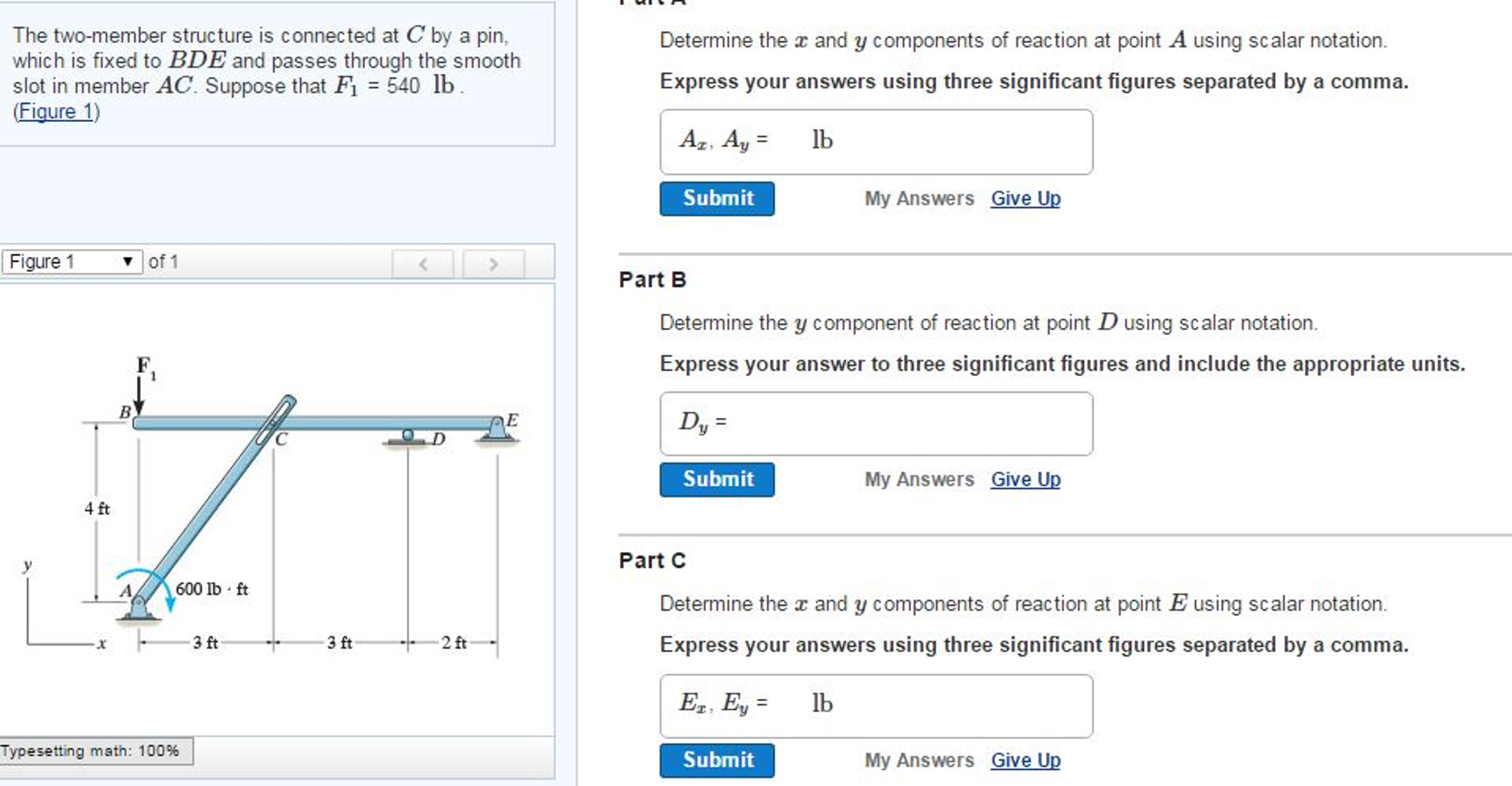The image size is (1512, 786).
Task: Click the next figure arrow
Action: [x=493, y=264]
